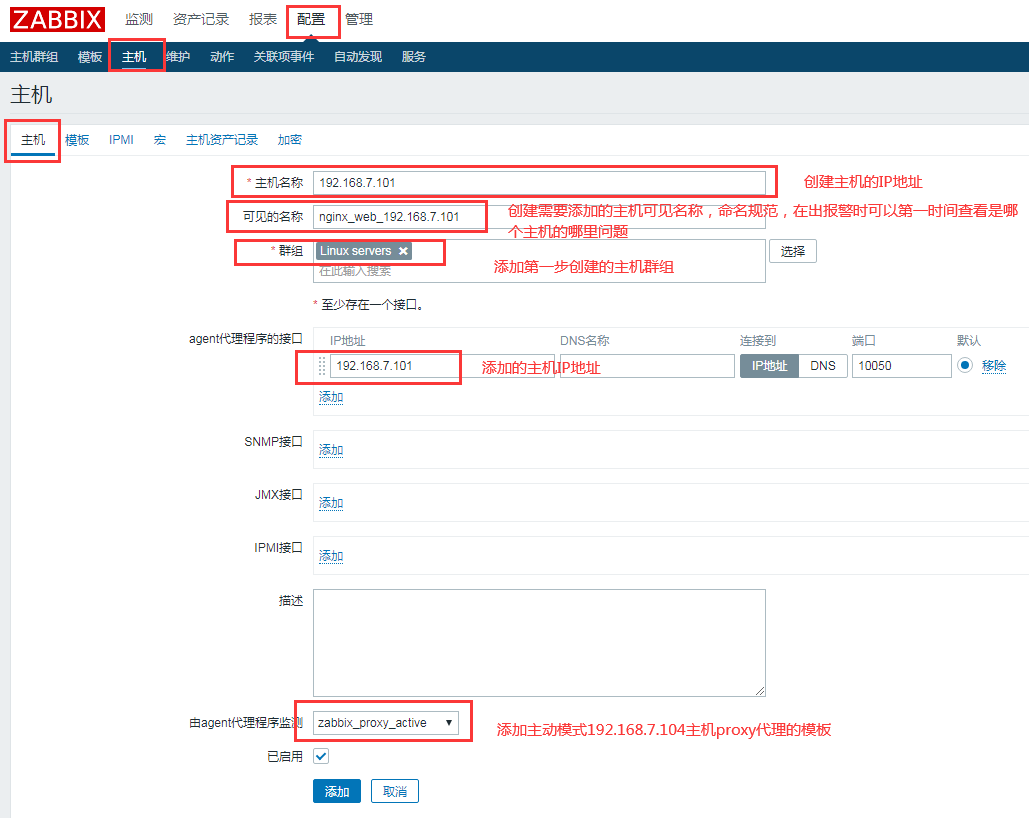Go to 模板 in the blue navigation bar
1029x818 pixels.
click(90, 57)
